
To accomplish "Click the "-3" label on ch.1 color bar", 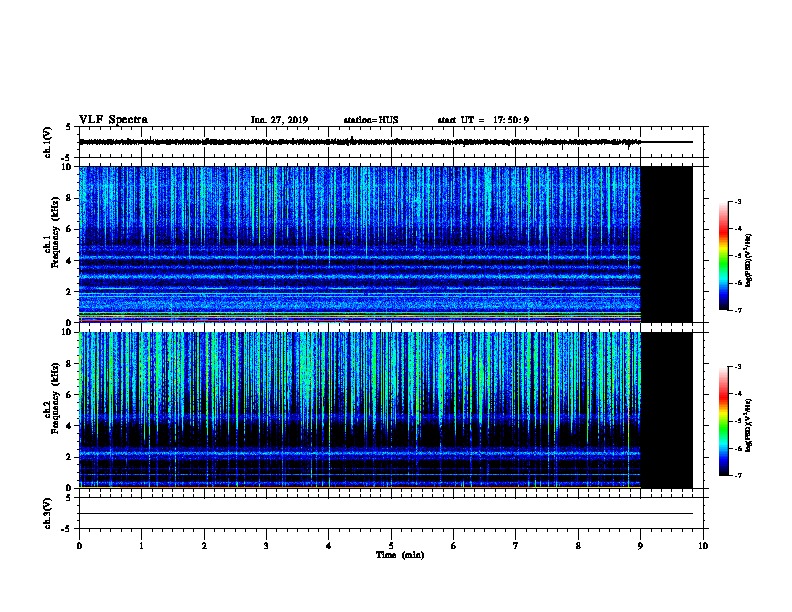I will point(737,201).
